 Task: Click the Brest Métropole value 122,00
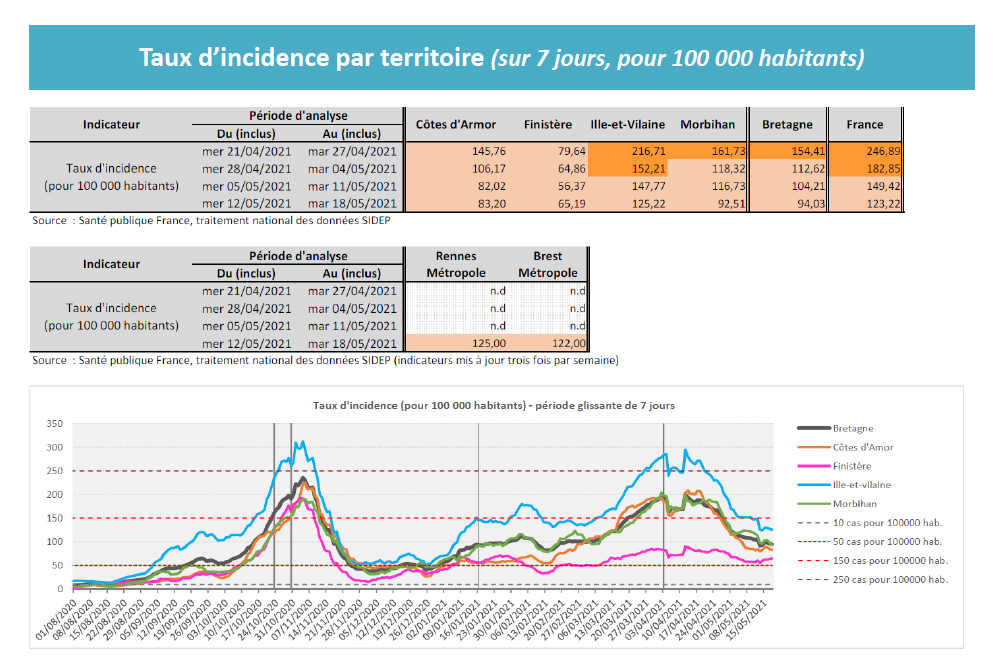547,342
